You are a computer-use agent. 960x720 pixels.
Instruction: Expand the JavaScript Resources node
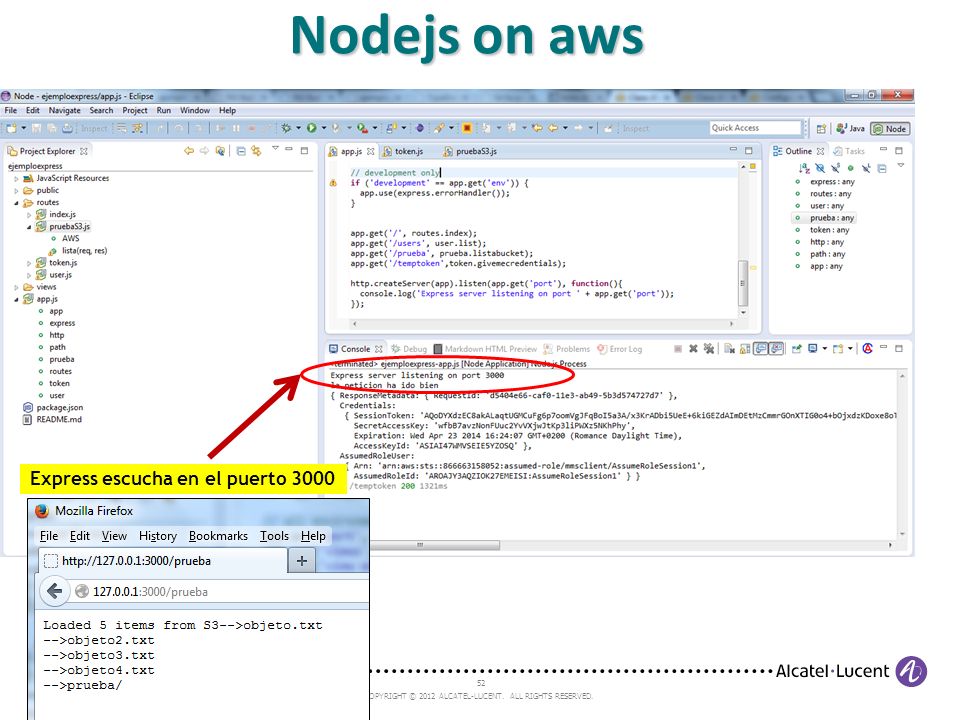(17, 178)
